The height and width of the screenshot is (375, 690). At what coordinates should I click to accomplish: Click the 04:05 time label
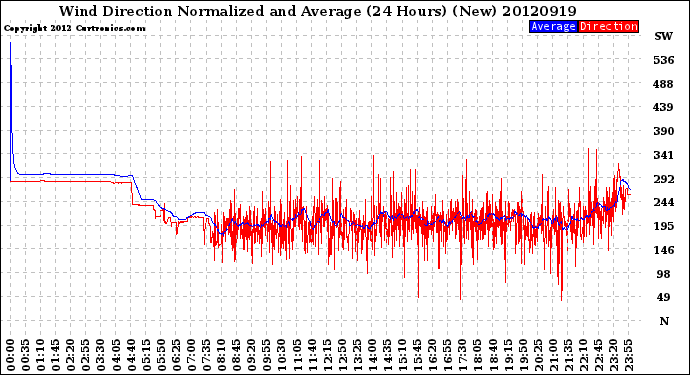point(116,355)
